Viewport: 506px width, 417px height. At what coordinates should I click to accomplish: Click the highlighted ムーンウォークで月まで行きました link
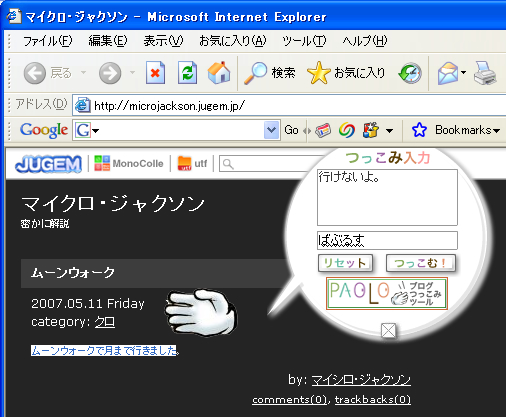(x=104, y=350)
